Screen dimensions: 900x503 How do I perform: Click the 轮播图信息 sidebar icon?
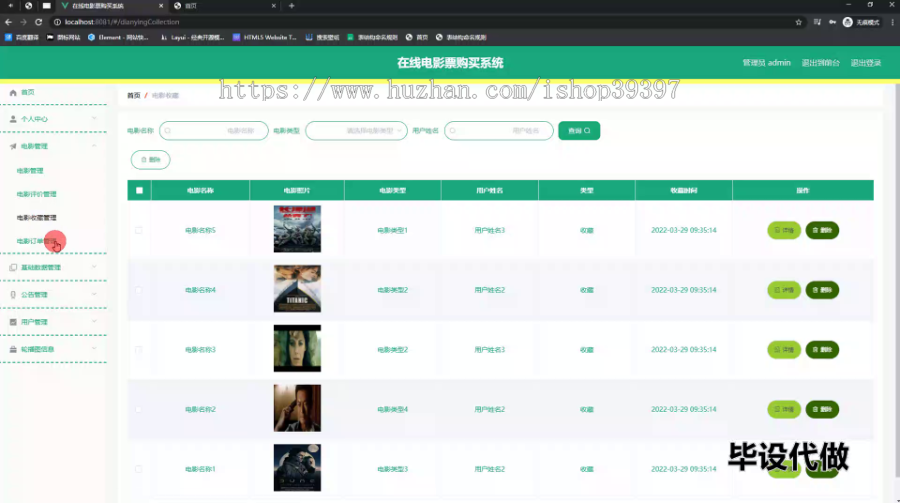(13, 349)
